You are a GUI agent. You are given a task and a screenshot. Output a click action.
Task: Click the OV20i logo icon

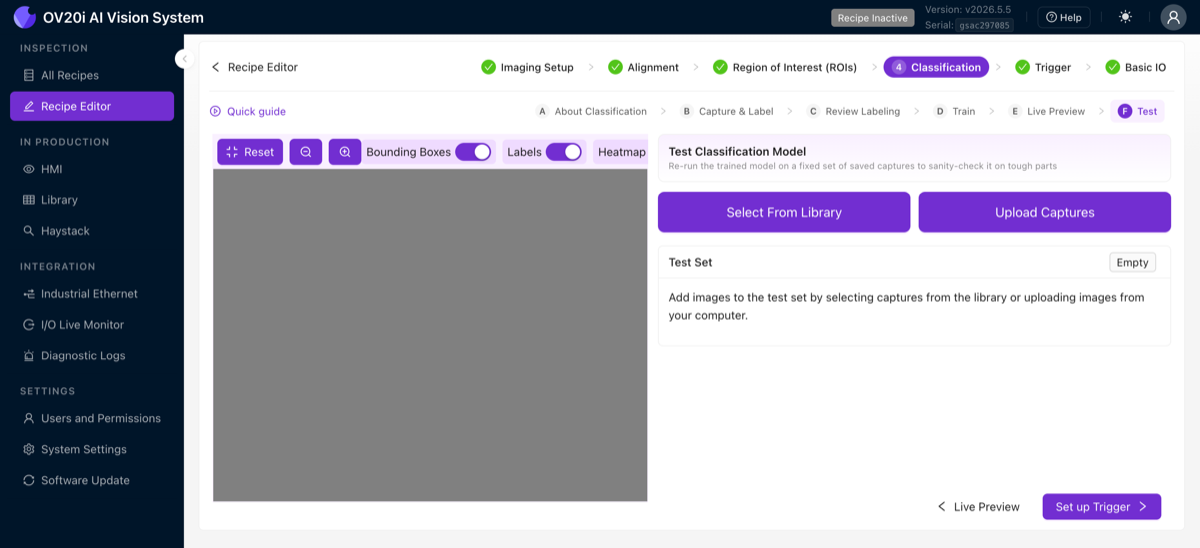point(24,17)
